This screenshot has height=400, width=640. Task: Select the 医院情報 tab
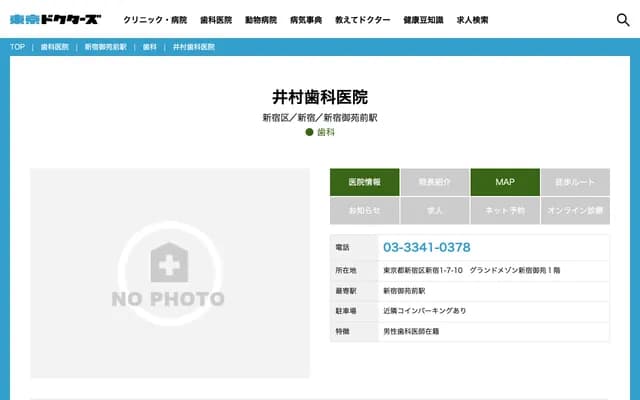(364, 182)
